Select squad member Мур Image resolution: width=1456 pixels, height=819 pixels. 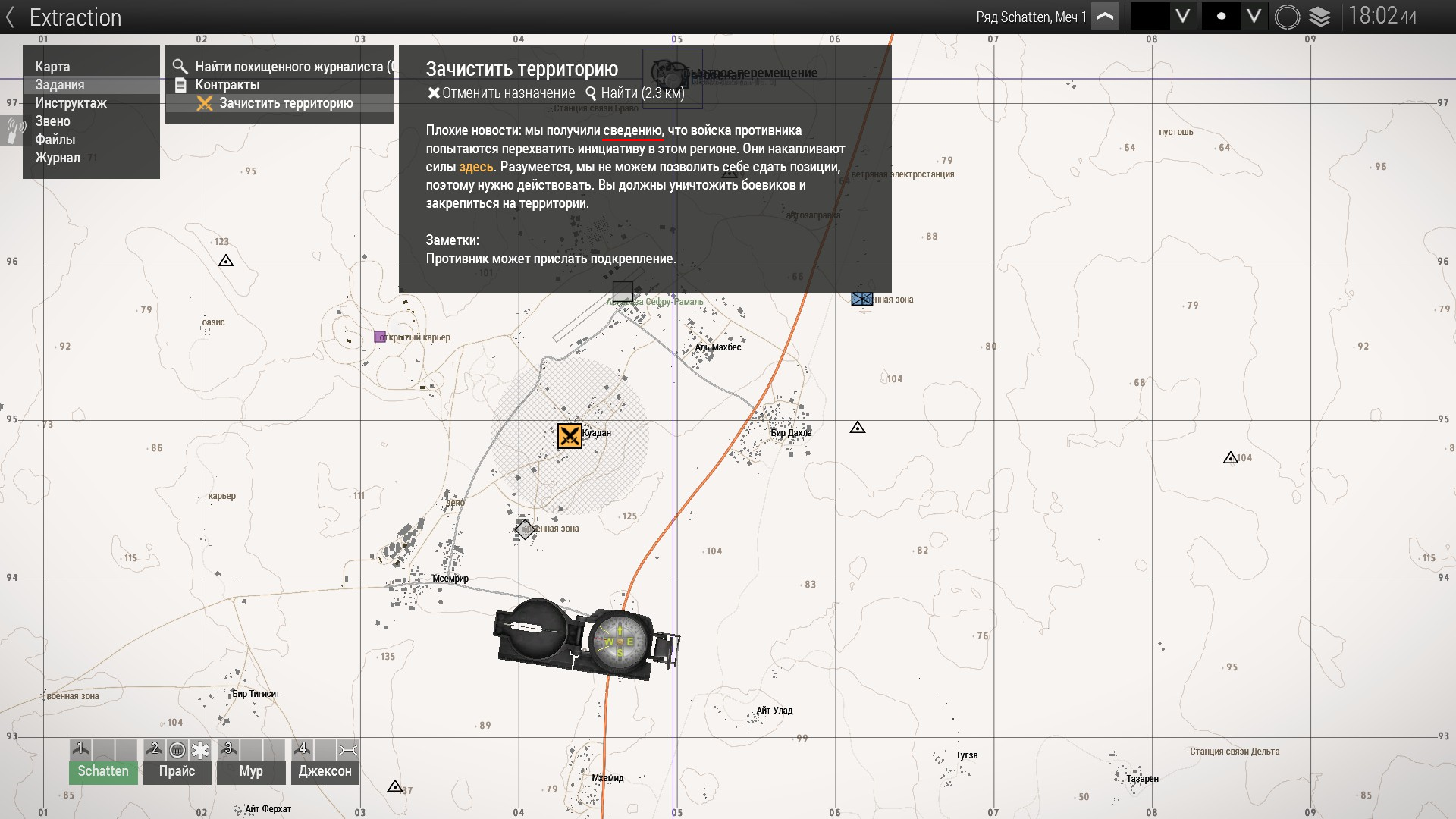(251, 772)
